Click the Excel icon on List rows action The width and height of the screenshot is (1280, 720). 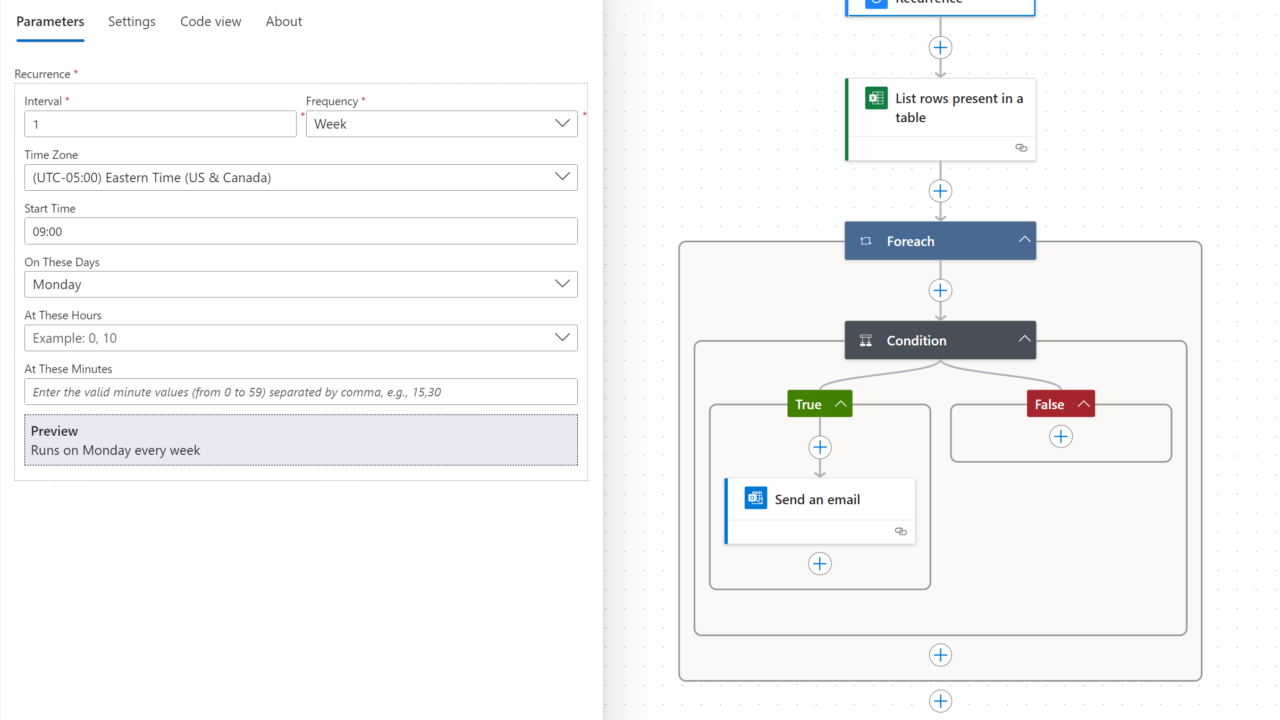876,98
